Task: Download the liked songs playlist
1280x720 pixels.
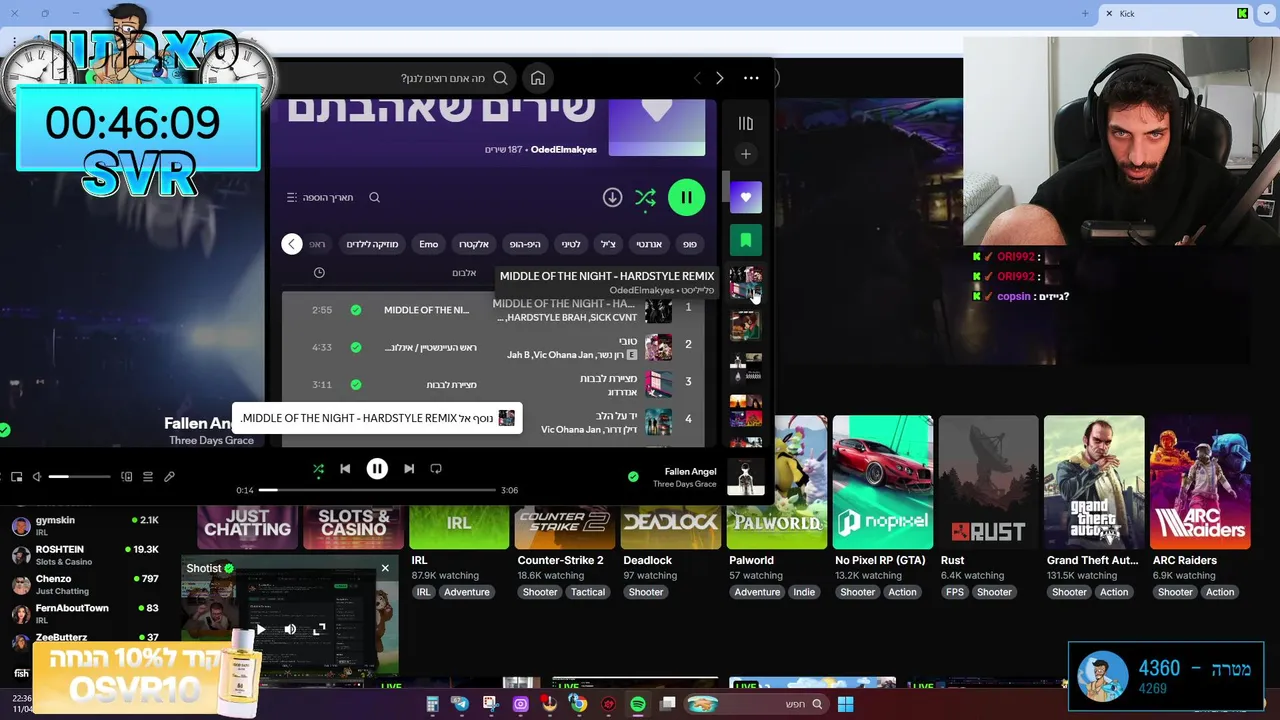Action: pyautogui.click(x=612, y=197)
